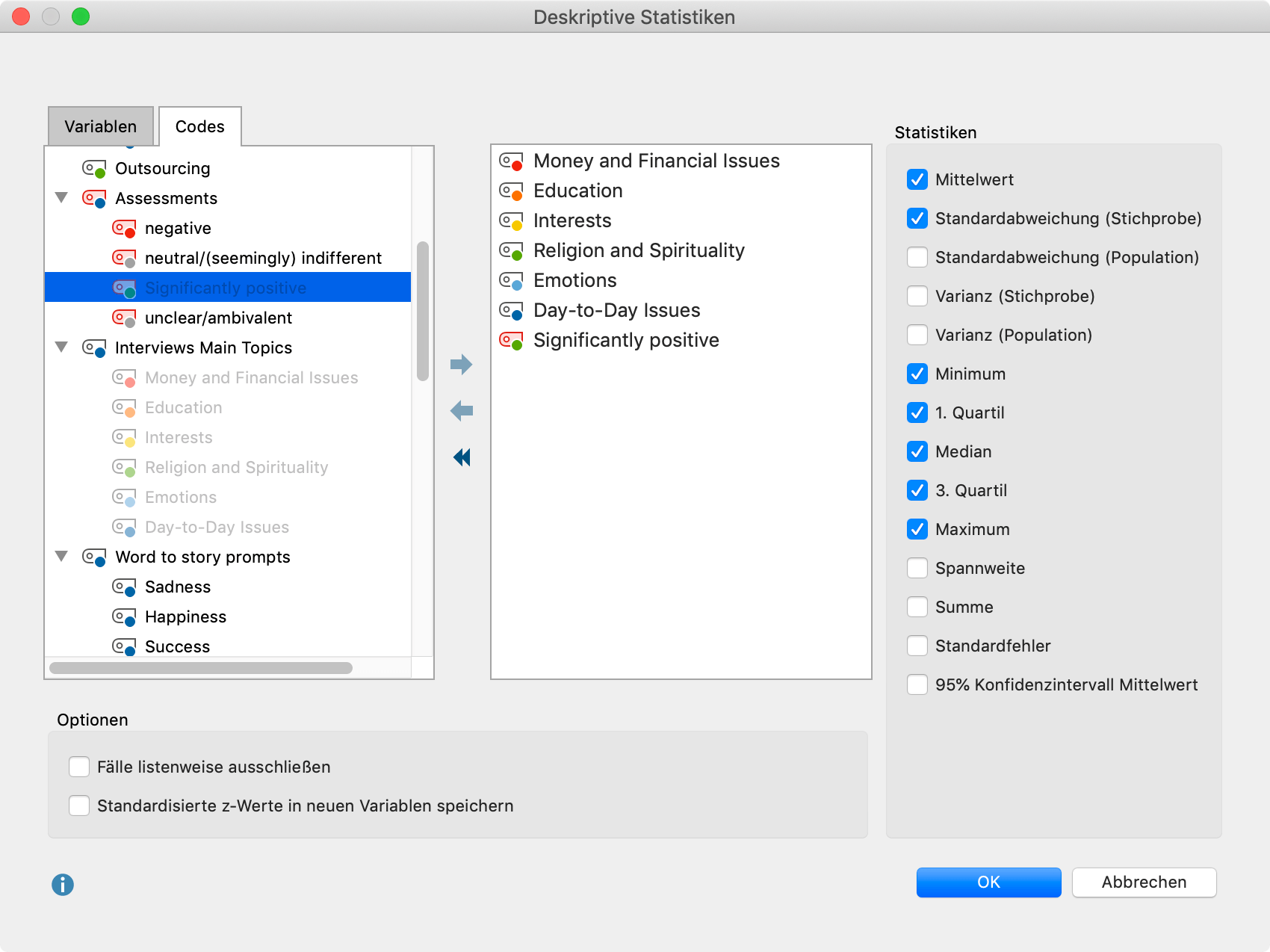Click the unclear/ambivalent code icon
Viewport: 1270px width, 952px height.
point(124,318)
